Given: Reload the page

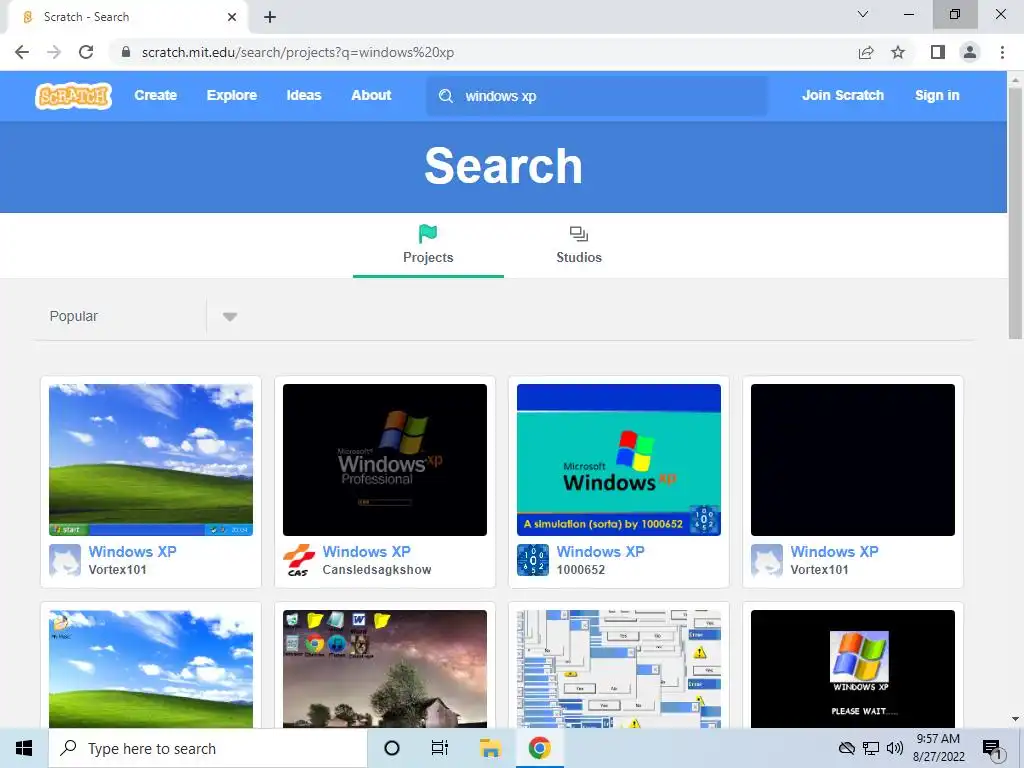Looking at the screenshot, I should pyautogui.click(x=86, y=52).
